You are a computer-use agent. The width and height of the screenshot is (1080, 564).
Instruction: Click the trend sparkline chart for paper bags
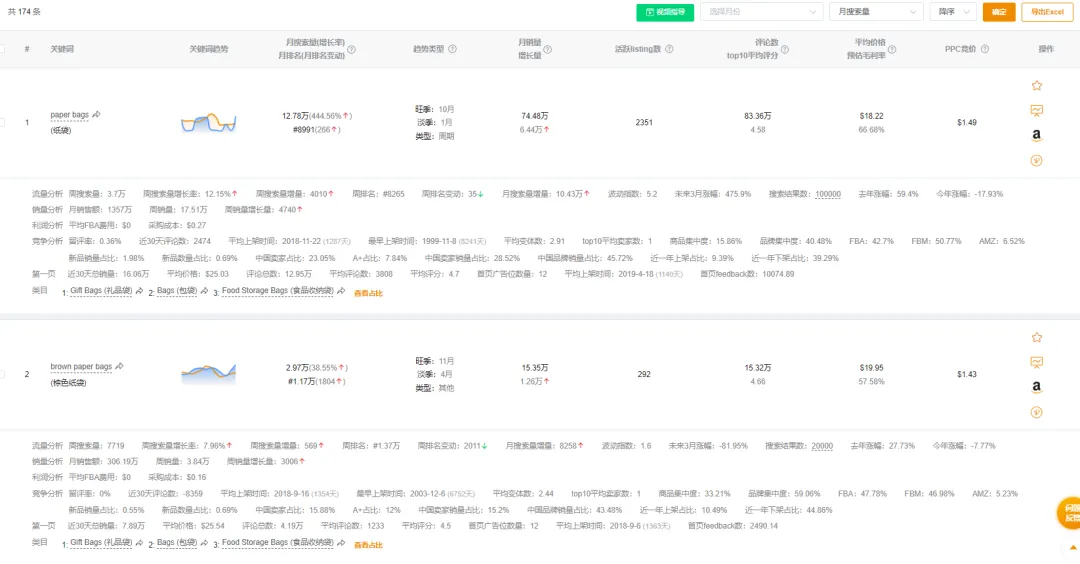pos(209,123)
